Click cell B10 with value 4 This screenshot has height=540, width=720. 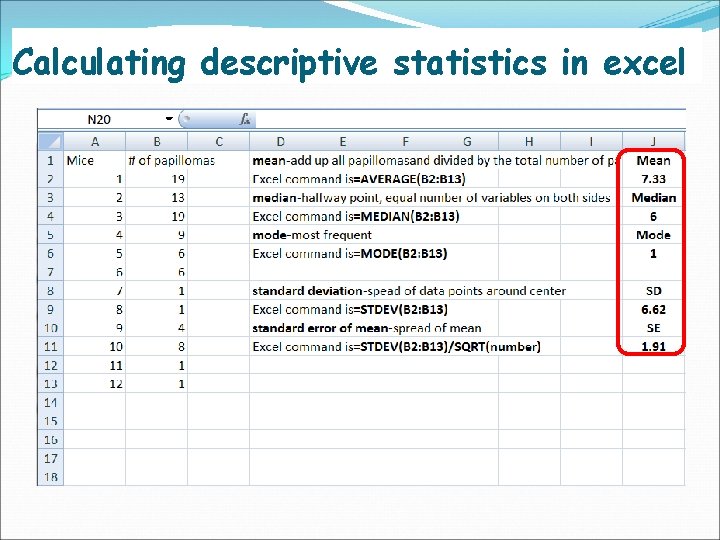coord(157,328)
